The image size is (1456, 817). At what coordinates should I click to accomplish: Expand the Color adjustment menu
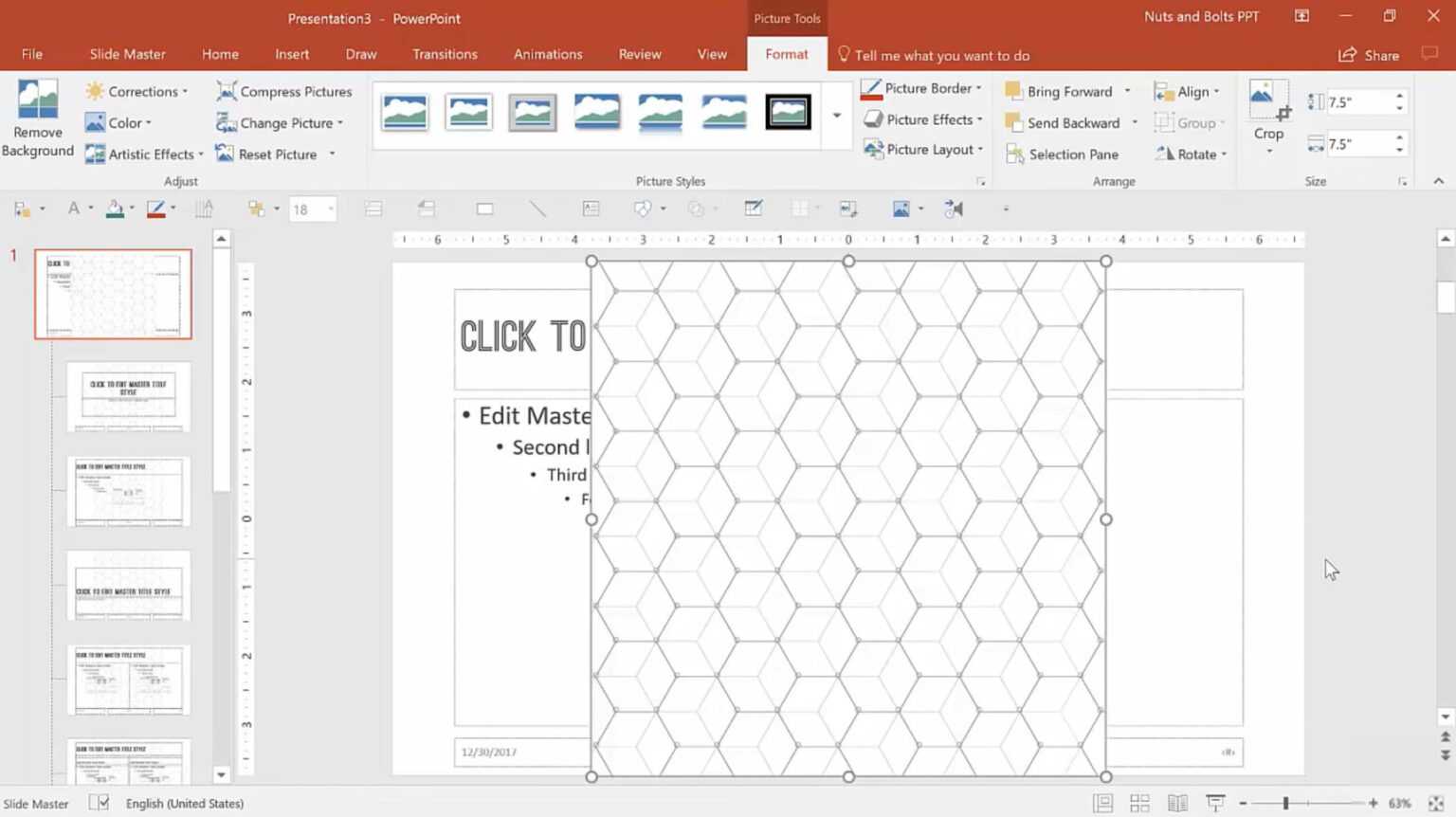121,122
